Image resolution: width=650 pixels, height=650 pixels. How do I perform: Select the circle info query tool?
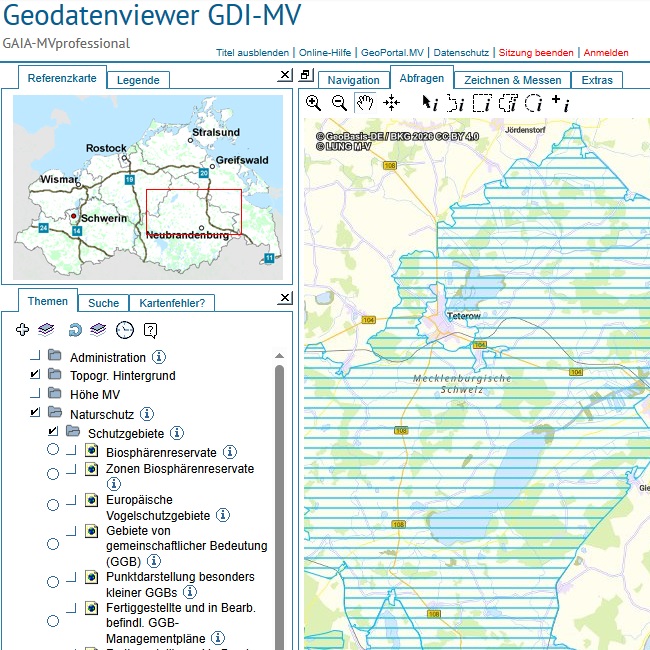coord(534,103)
